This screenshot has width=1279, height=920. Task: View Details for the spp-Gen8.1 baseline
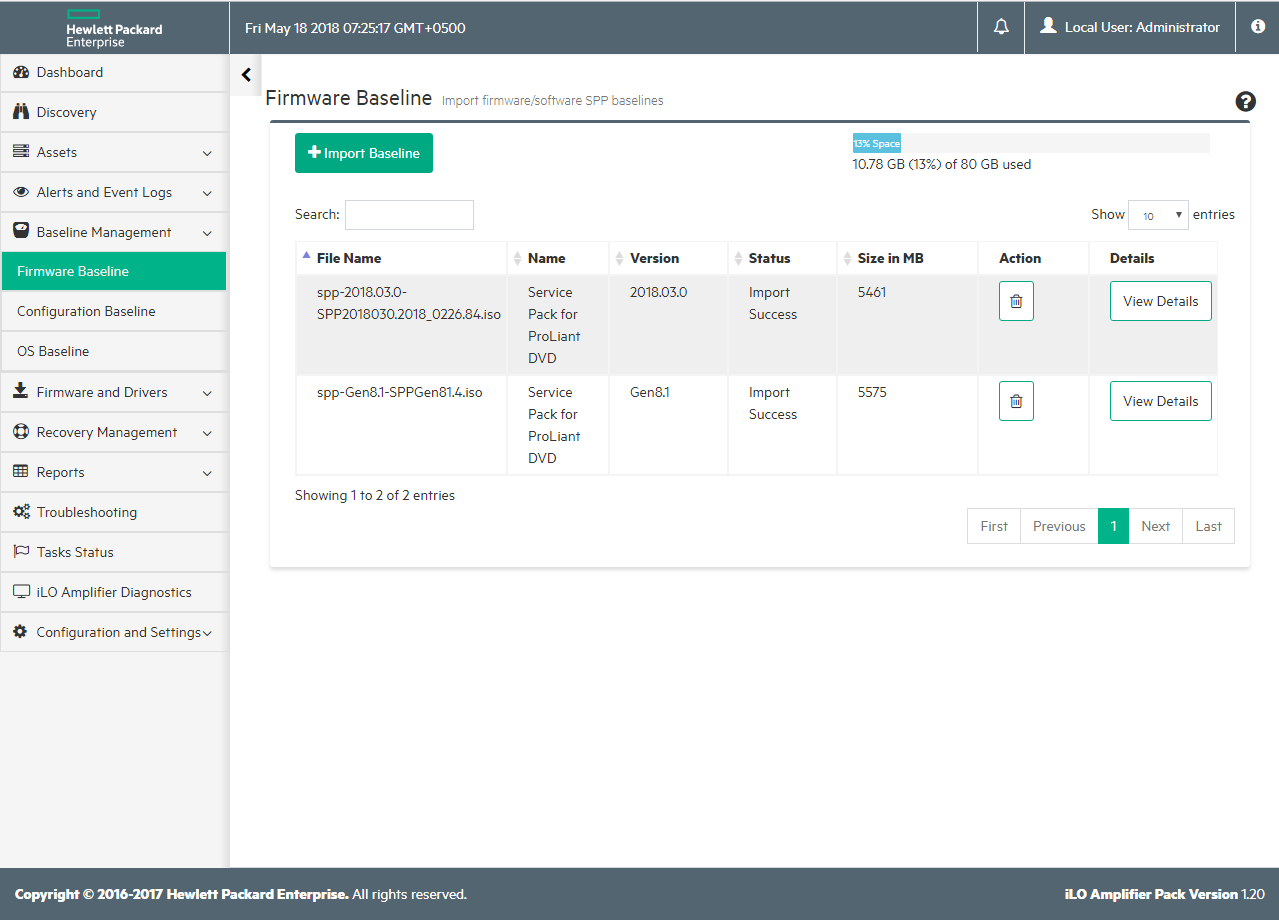point(1160,401)
